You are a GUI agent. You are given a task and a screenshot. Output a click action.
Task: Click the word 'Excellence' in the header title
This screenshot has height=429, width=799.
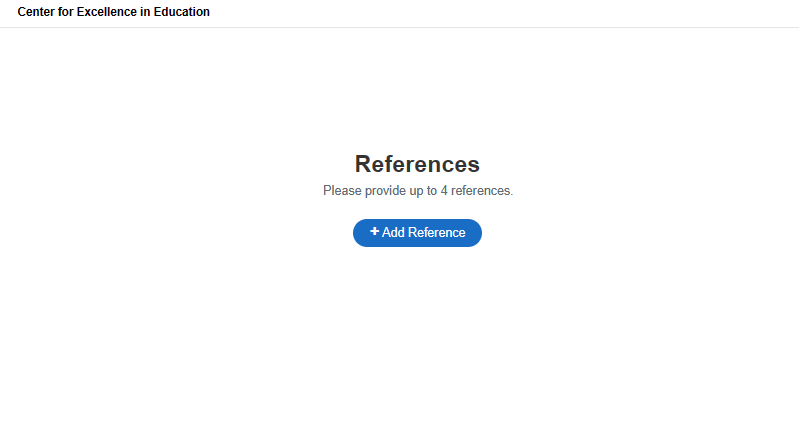106,12
